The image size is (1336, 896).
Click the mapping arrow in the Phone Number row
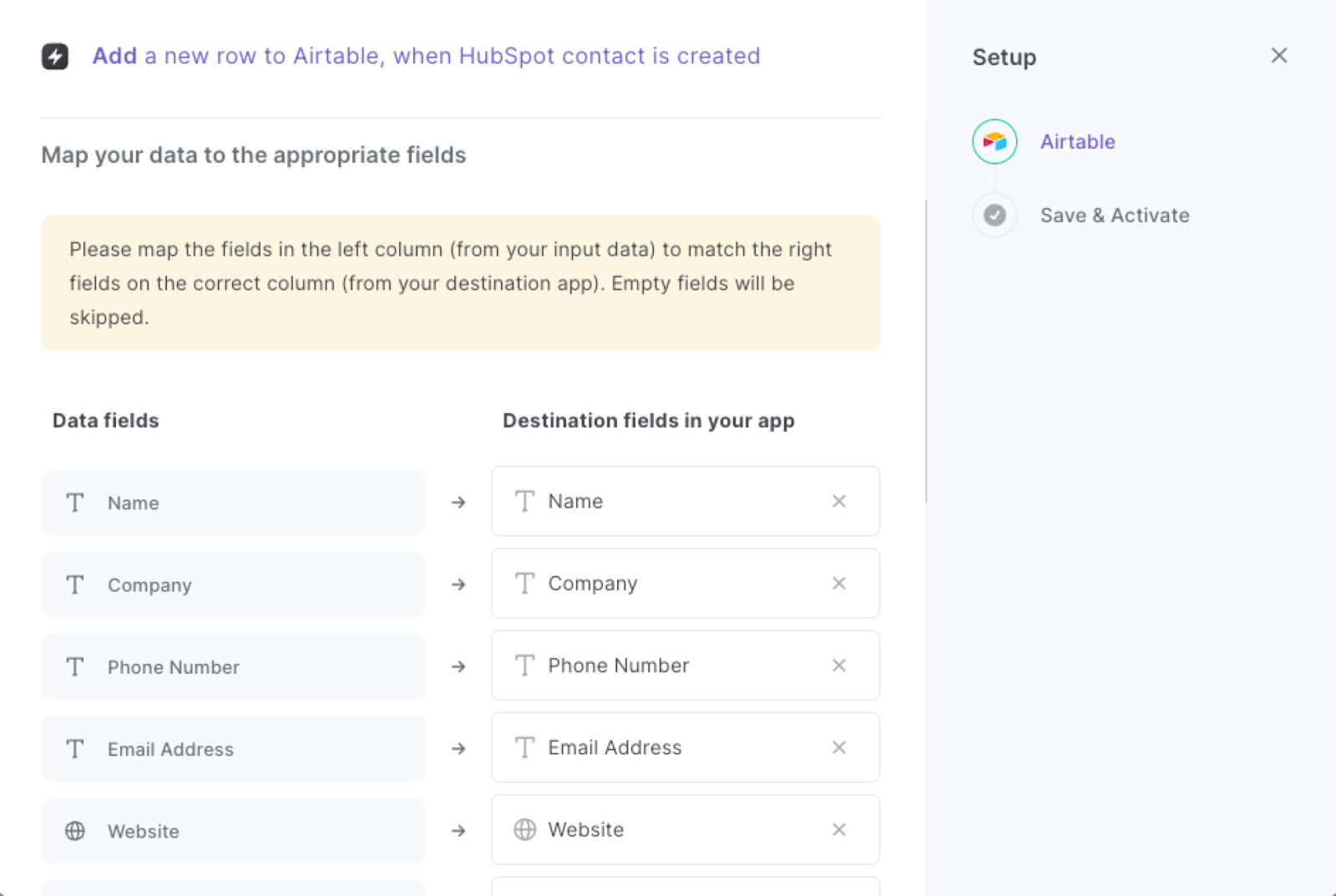(458, 666)
